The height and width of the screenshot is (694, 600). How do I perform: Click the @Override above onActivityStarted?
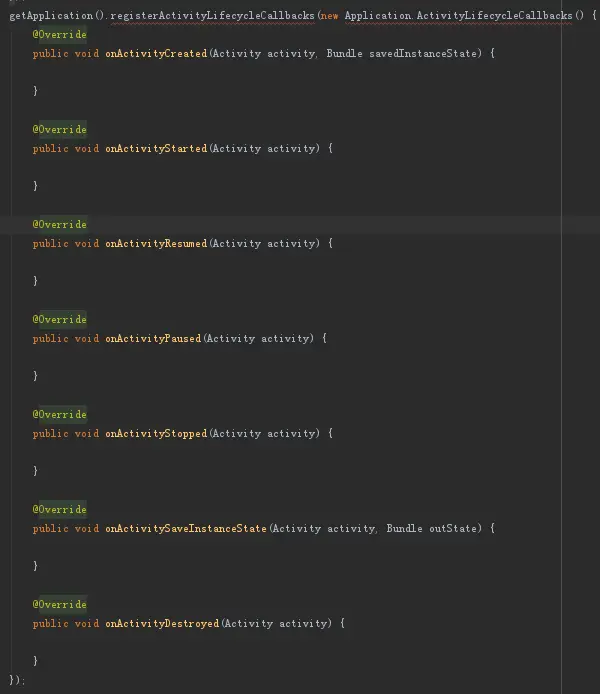60,130
